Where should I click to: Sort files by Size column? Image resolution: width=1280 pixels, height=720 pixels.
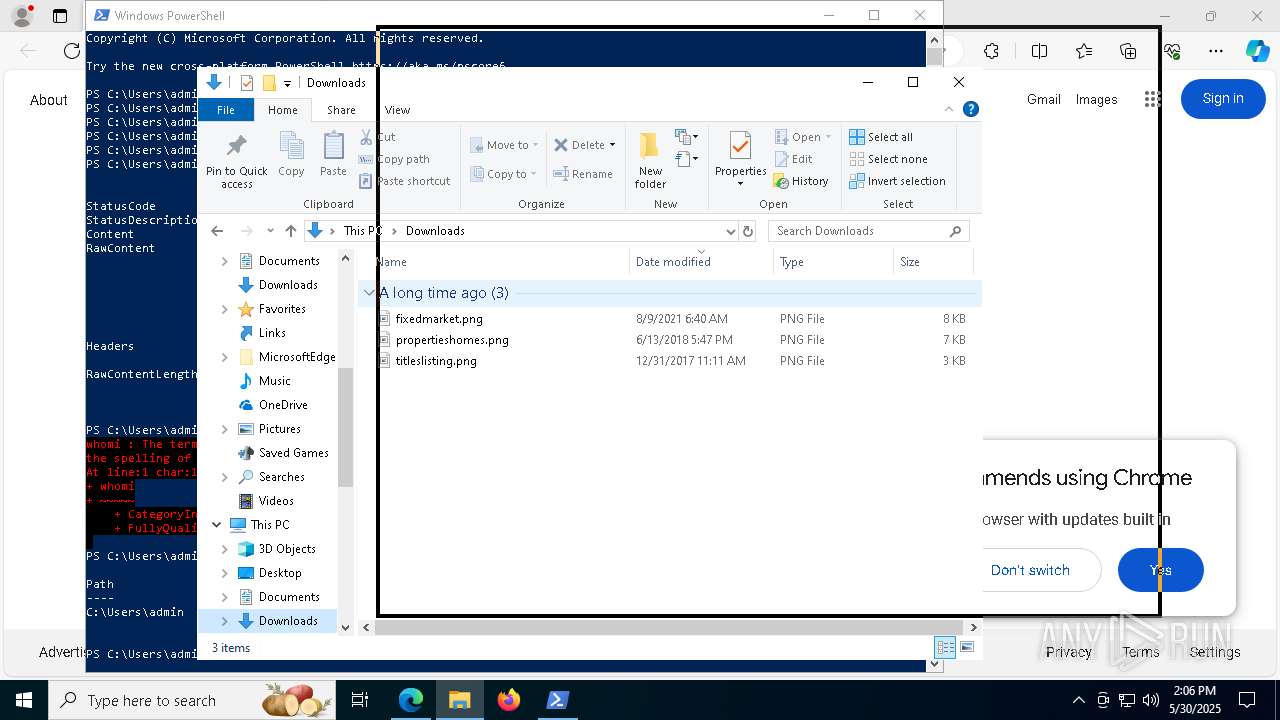[932, 262]
